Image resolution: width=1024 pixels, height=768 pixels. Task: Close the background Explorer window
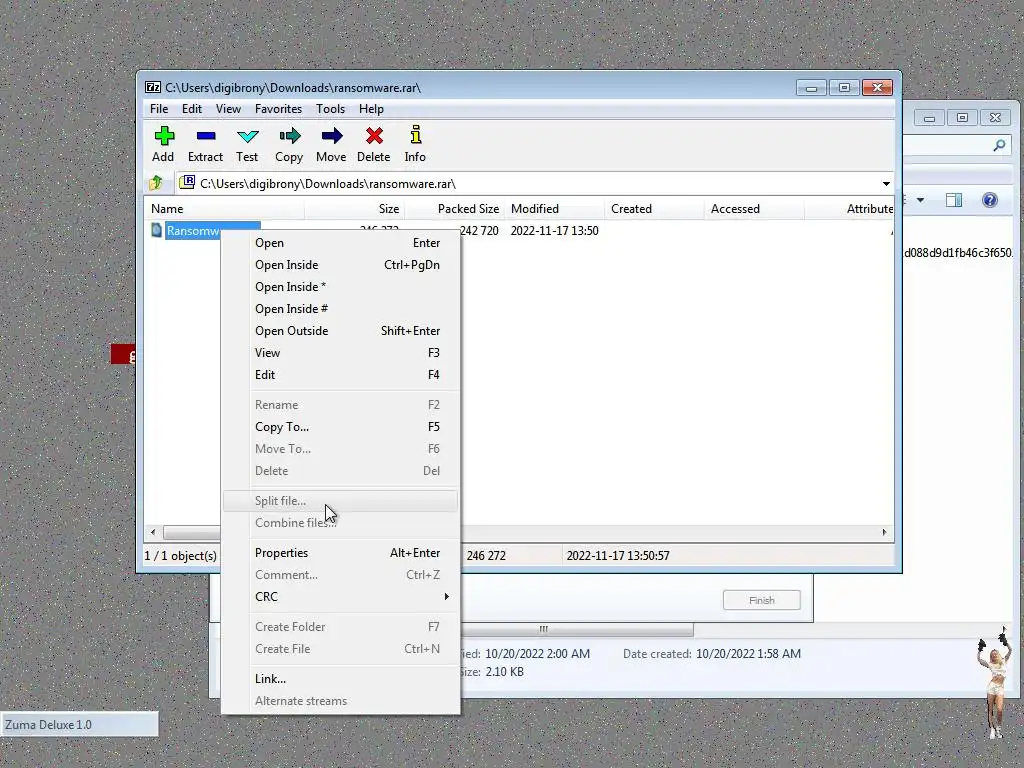click(x=995, y=118)
